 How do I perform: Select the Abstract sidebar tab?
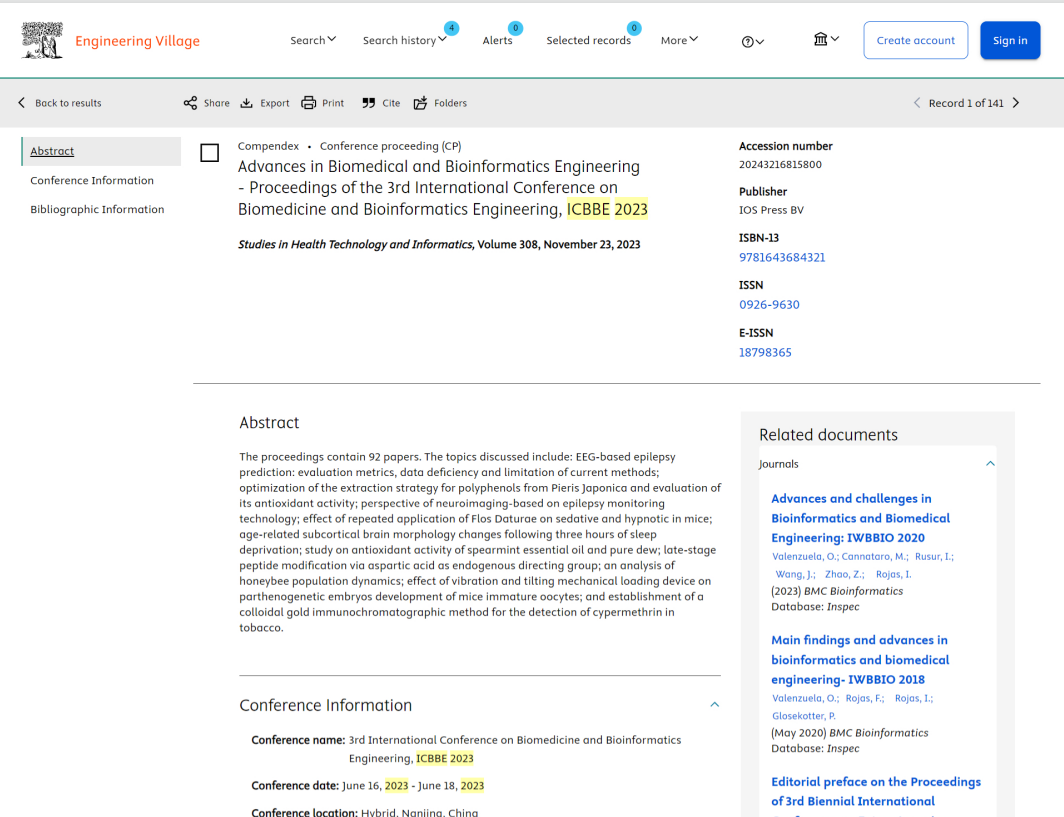101,151
